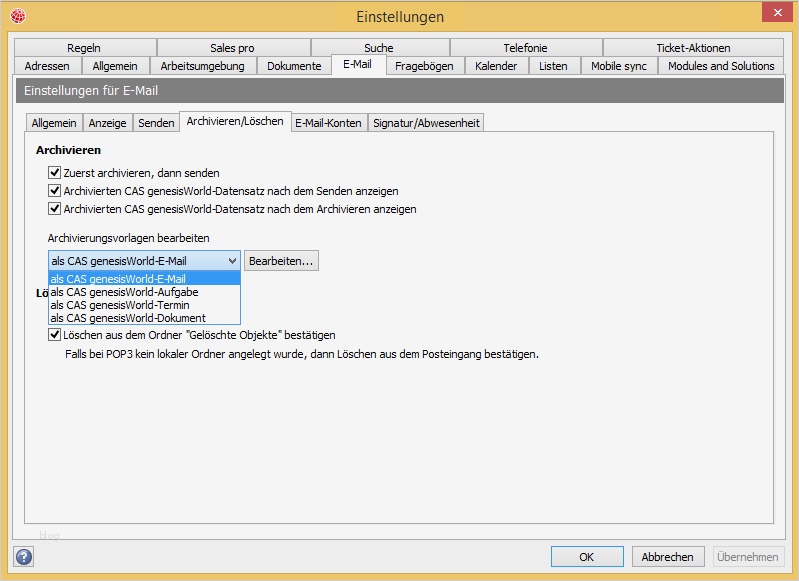Open the E-Mail-Konten sub-tab
The image size is (799, 581).
point(329,123)
